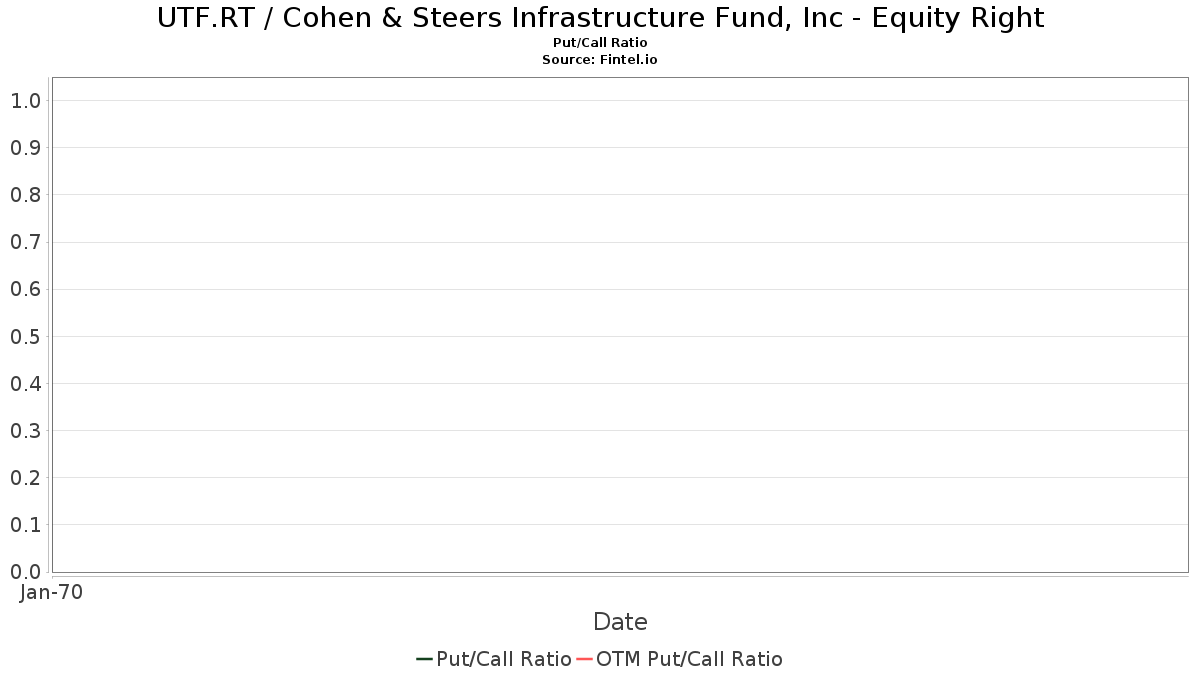This screenshot has height=675, width=1200.
Task: Click the Put/Call Ratio subtitle under the title
Action: click(x=600, y=43)
